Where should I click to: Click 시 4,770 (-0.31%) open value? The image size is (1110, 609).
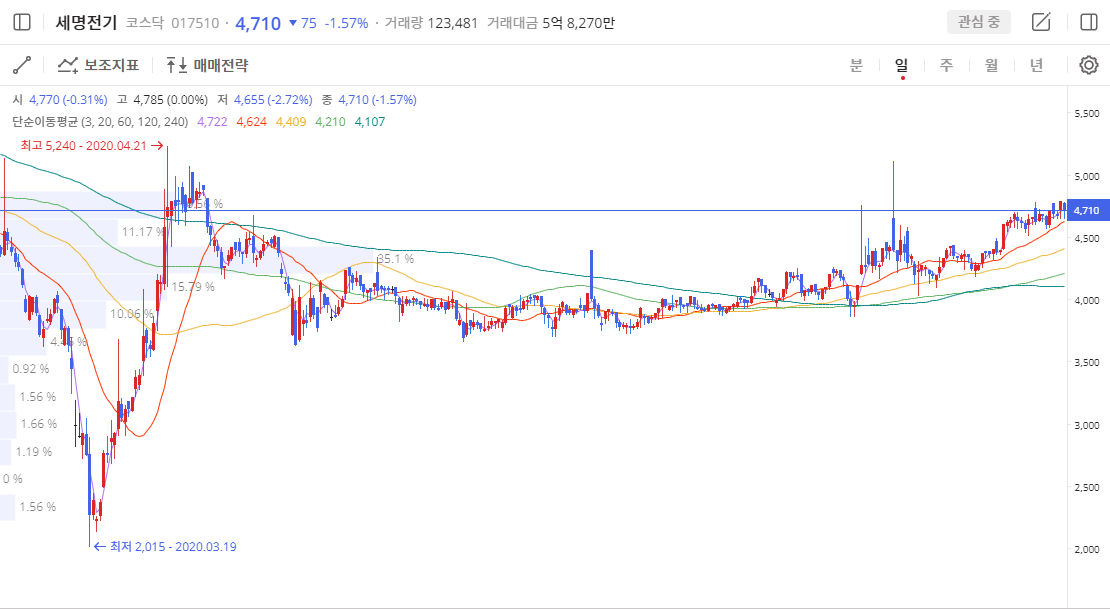tap(60, 100)
